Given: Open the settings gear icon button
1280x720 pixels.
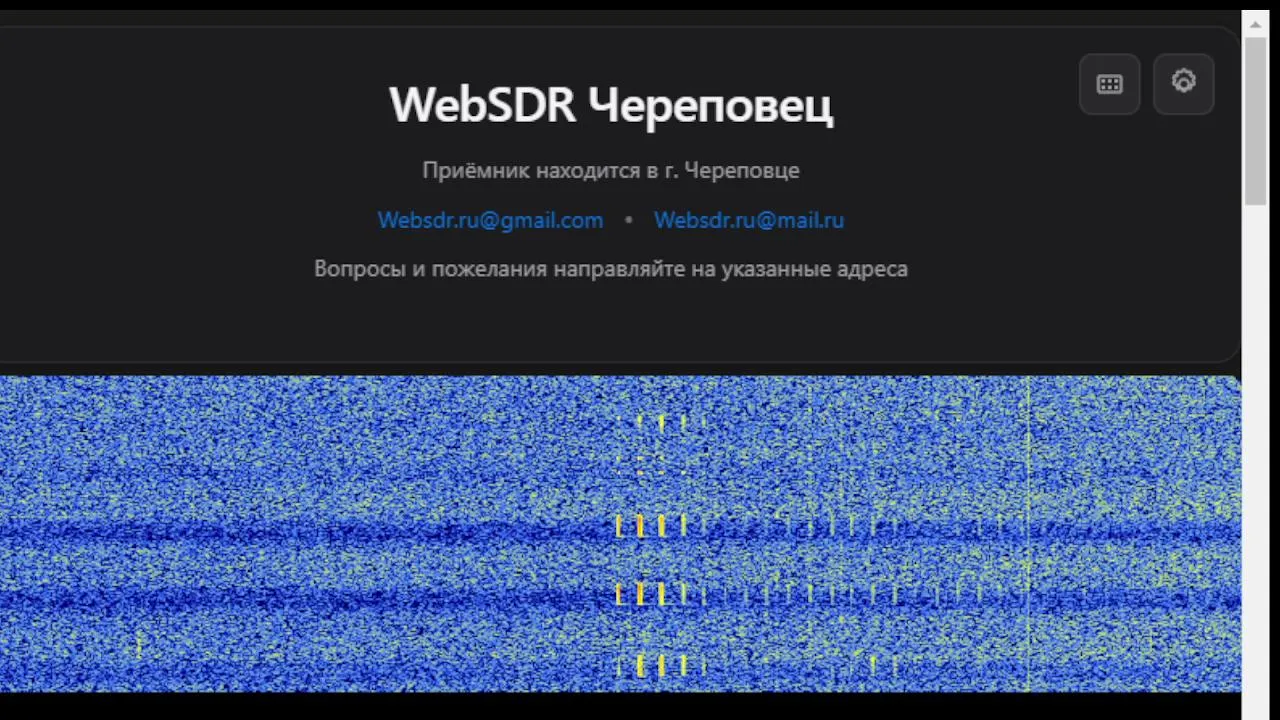Looking at the screenshot, I should tap(1183, 84).
